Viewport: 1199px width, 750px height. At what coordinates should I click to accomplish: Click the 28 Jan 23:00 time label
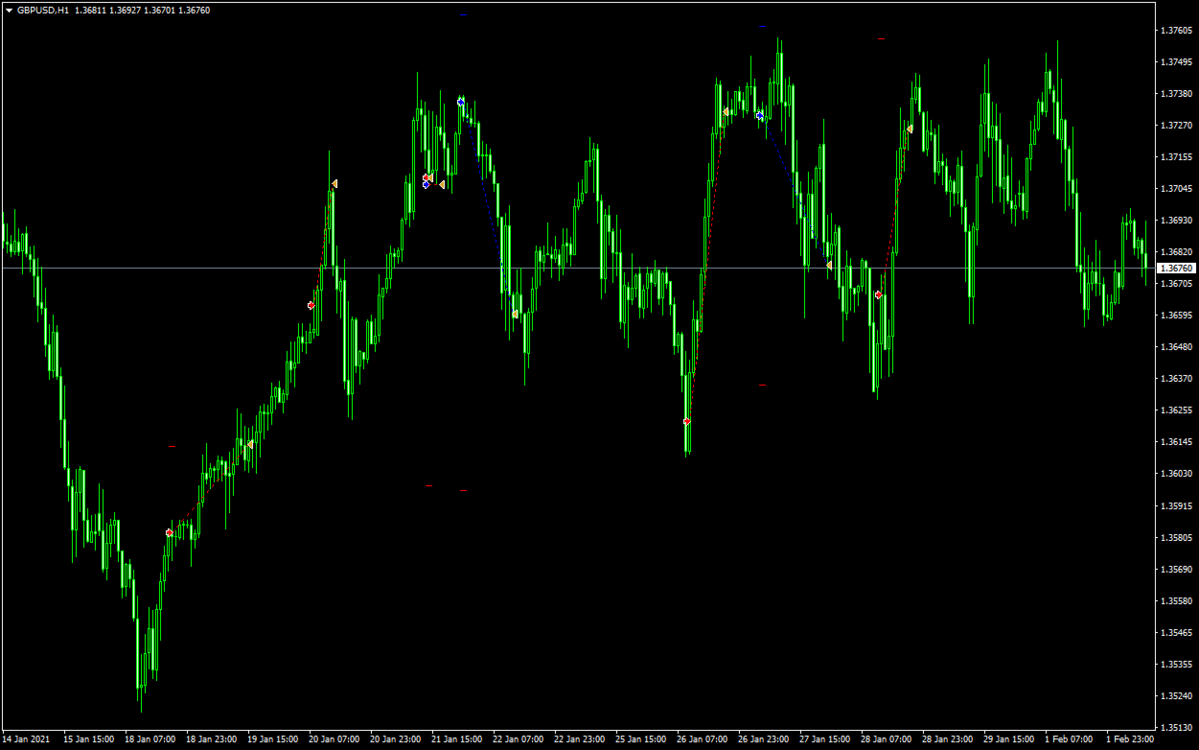point(947,739)
